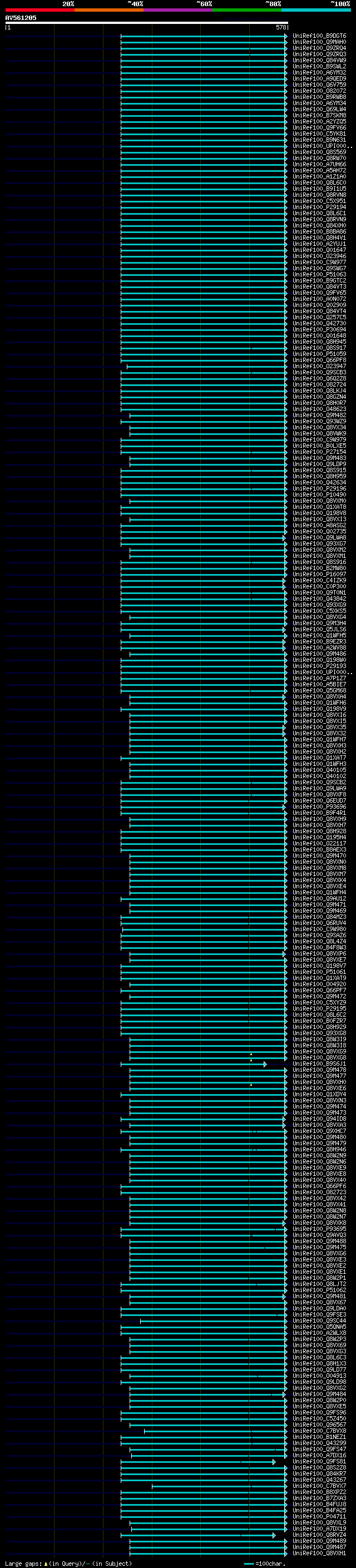The image size is (356, 1568).
Task: Select label UniRef100_P04711
Action: coord(319,1516)
